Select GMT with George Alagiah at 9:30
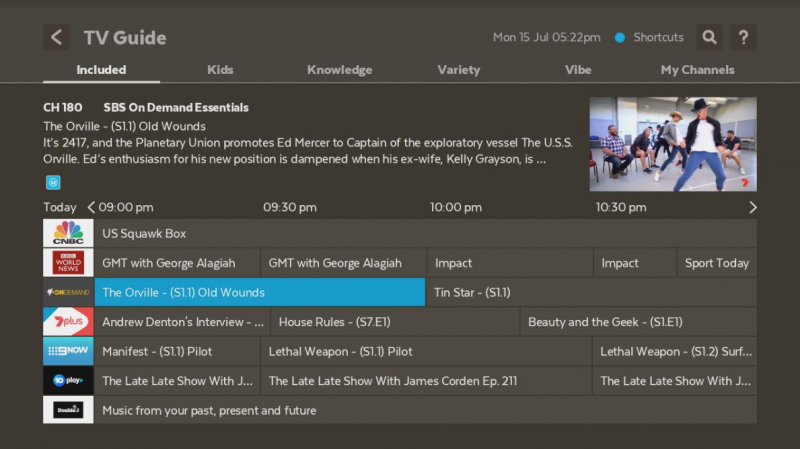The image size is (800, 449). click(343, 263)
